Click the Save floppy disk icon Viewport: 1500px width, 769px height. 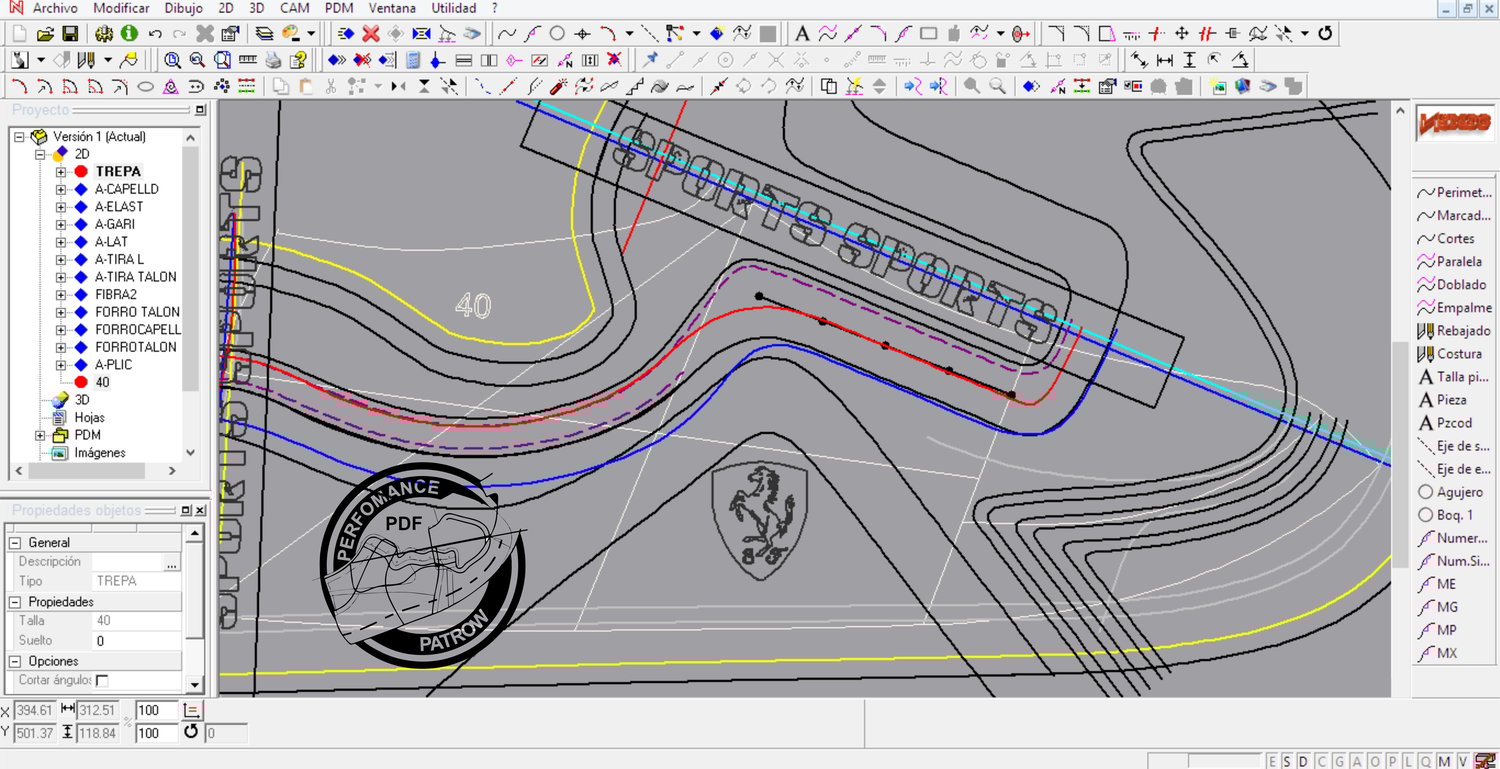pos(70,34)
